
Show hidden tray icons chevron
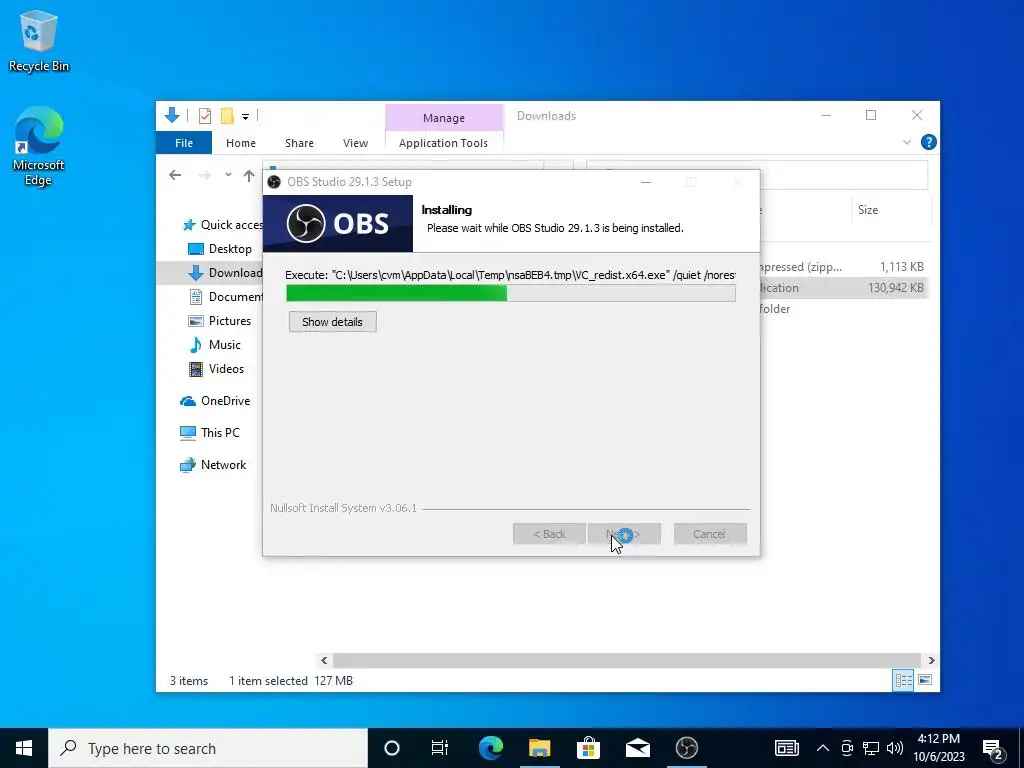click(x=823, y=748)
